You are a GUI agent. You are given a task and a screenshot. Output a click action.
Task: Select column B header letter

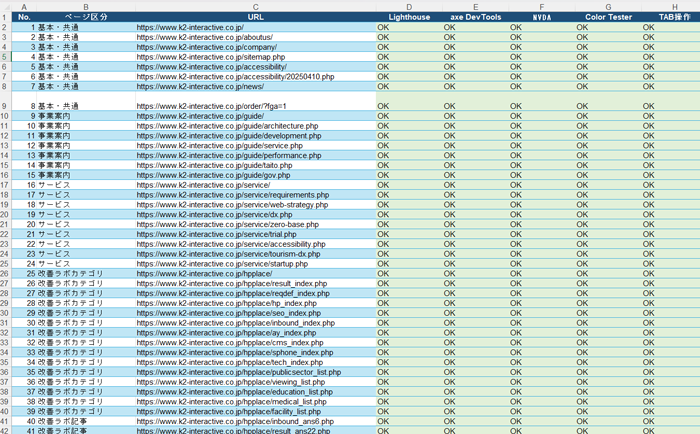[x=86, y=7]
